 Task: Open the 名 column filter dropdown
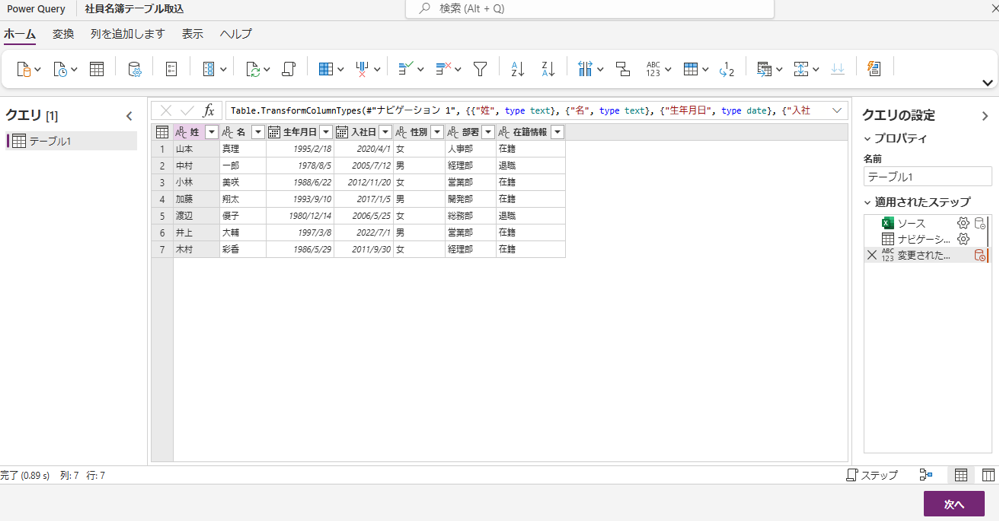(x=258, y=132)
